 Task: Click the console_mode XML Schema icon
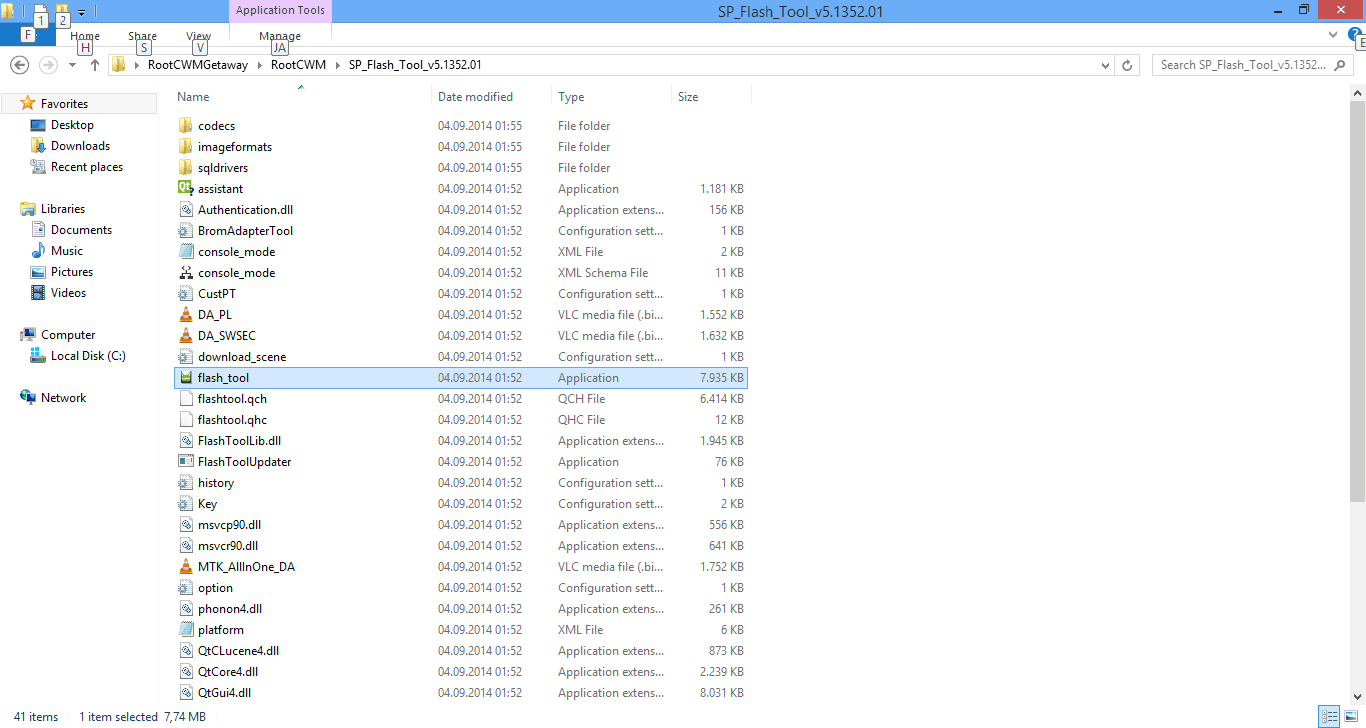coord(185,273)
